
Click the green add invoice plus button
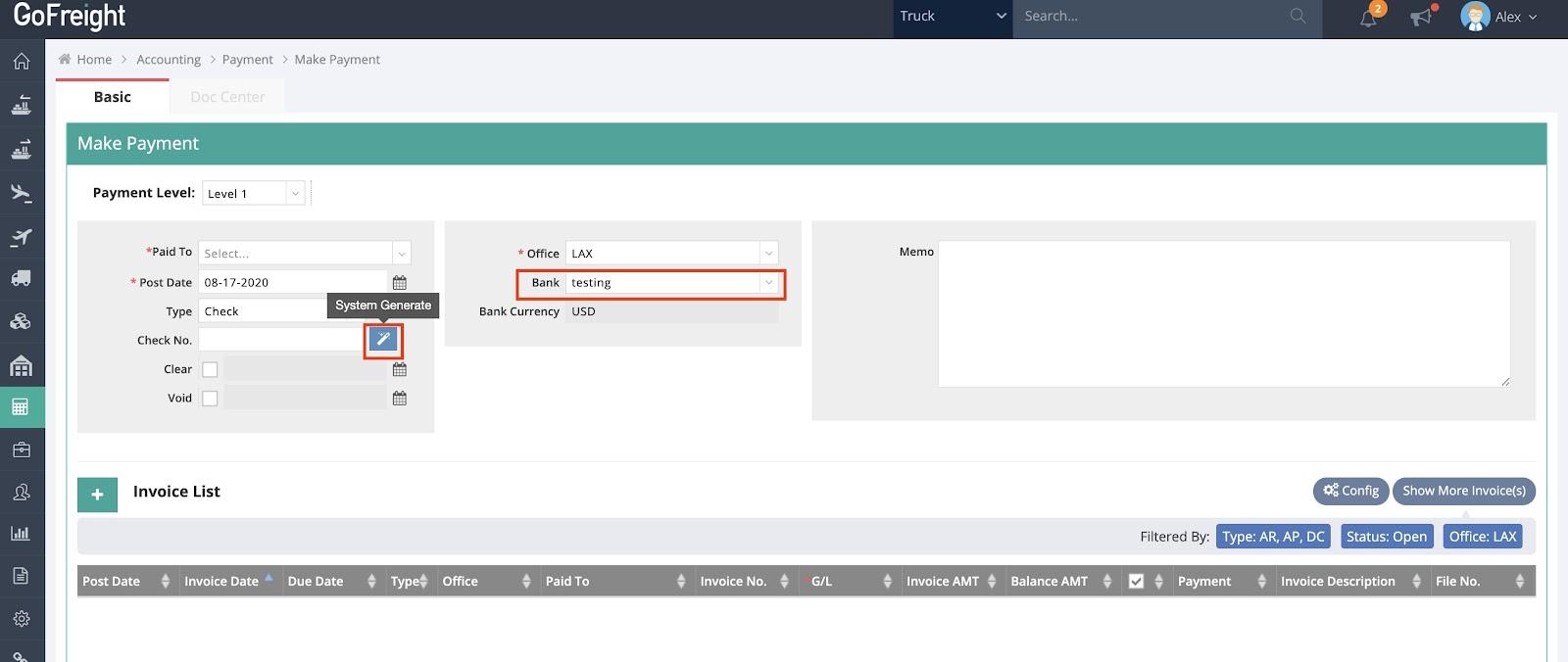point(97,495)
